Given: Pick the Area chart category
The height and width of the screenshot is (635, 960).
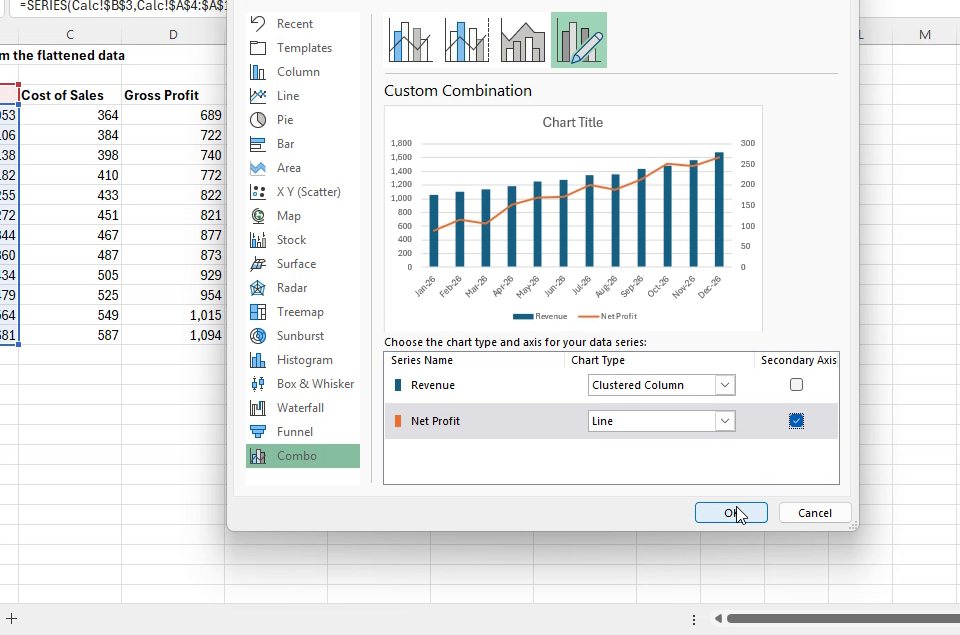Looking at the screenshot, I should pos(302,168).
